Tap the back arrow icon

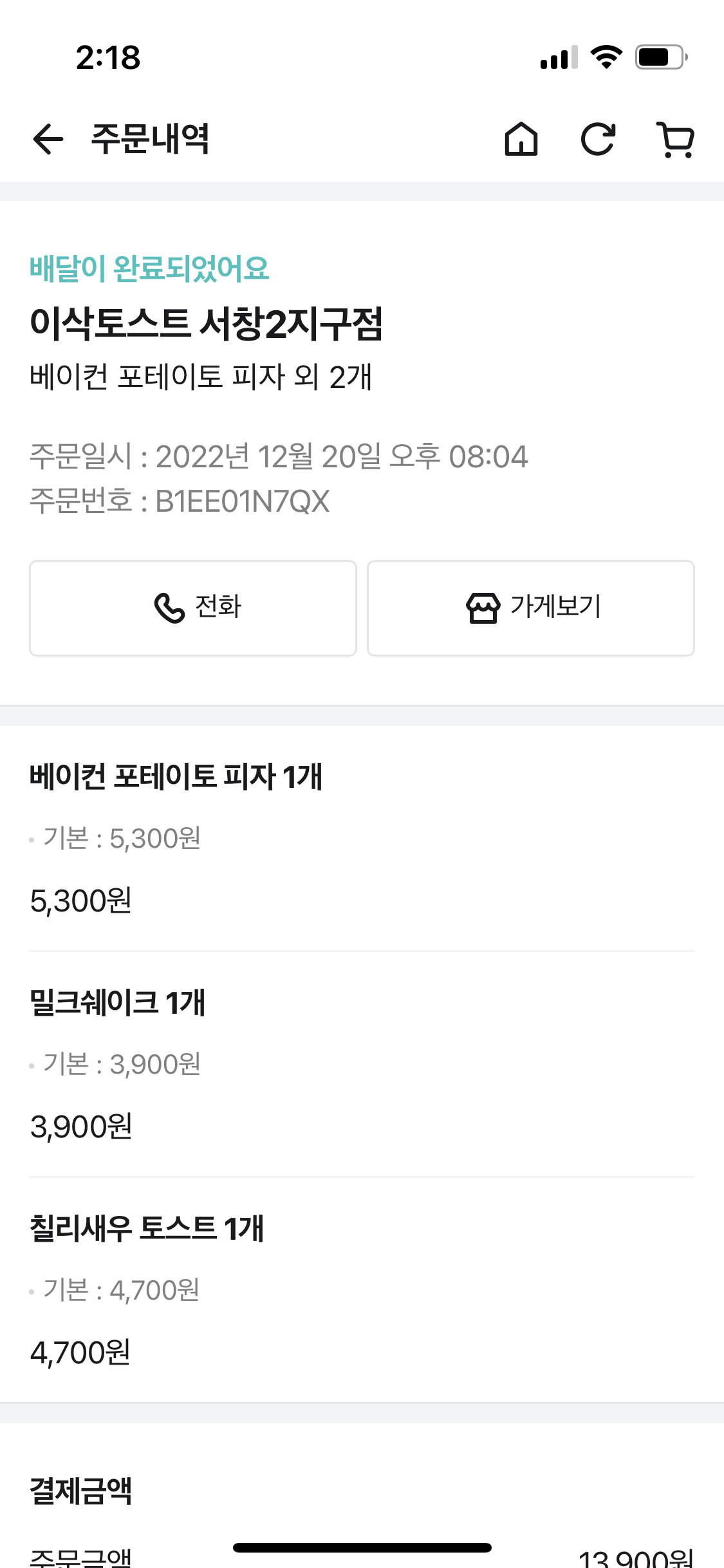click(x=48, y=139)
